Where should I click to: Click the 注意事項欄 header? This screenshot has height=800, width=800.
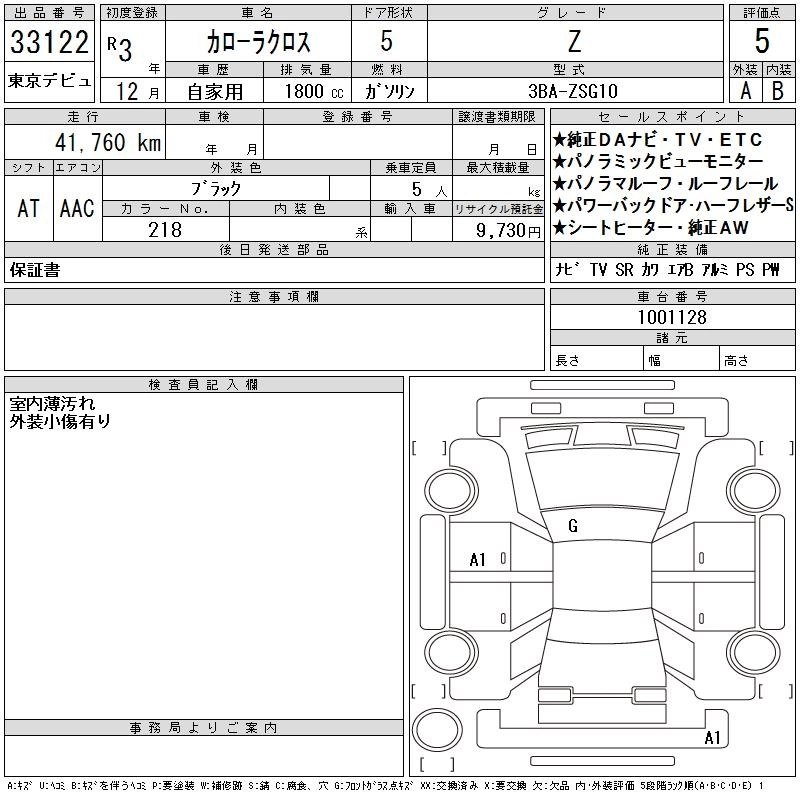click(274, 296)
